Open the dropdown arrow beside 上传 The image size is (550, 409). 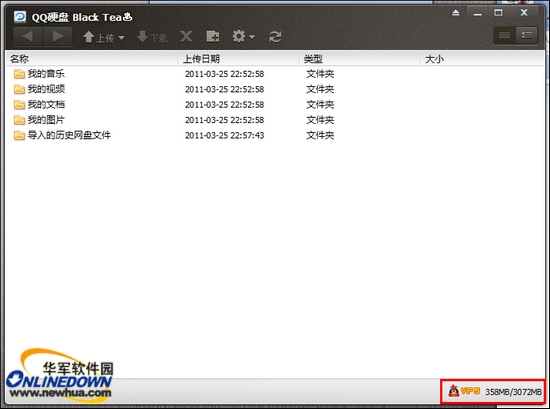pyautogui.click(x=121, y=37)
